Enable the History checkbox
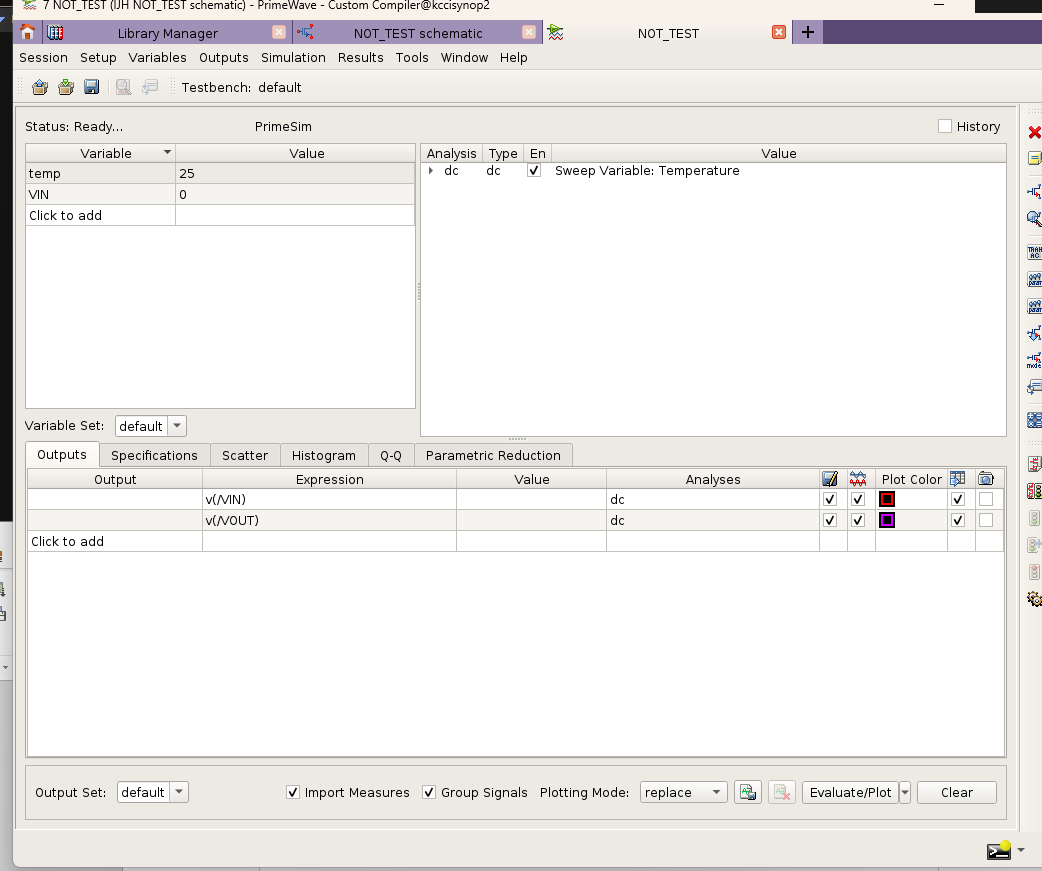 [x=944, y=126]
